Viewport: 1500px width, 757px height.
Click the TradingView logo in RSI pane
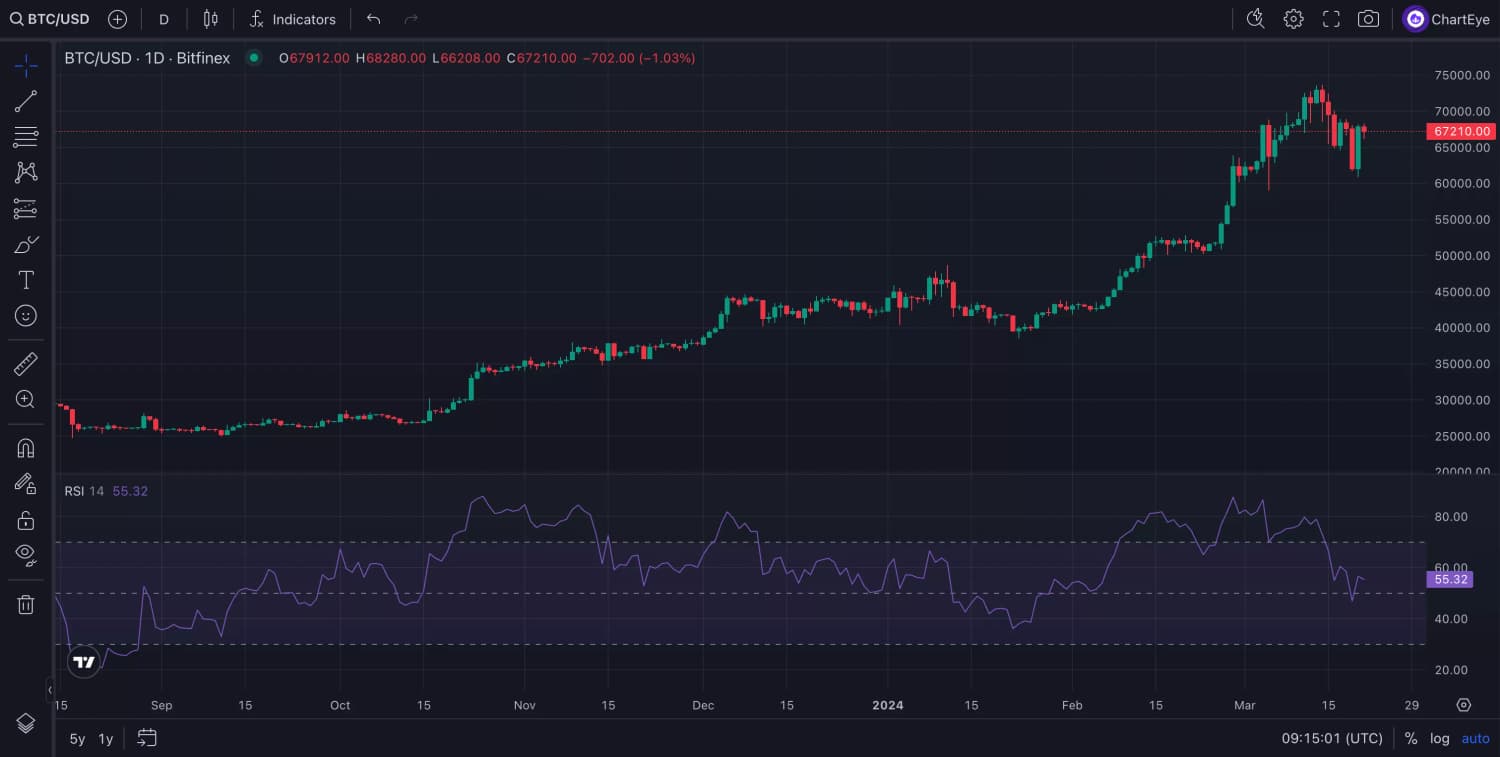(x=84, y=661)
